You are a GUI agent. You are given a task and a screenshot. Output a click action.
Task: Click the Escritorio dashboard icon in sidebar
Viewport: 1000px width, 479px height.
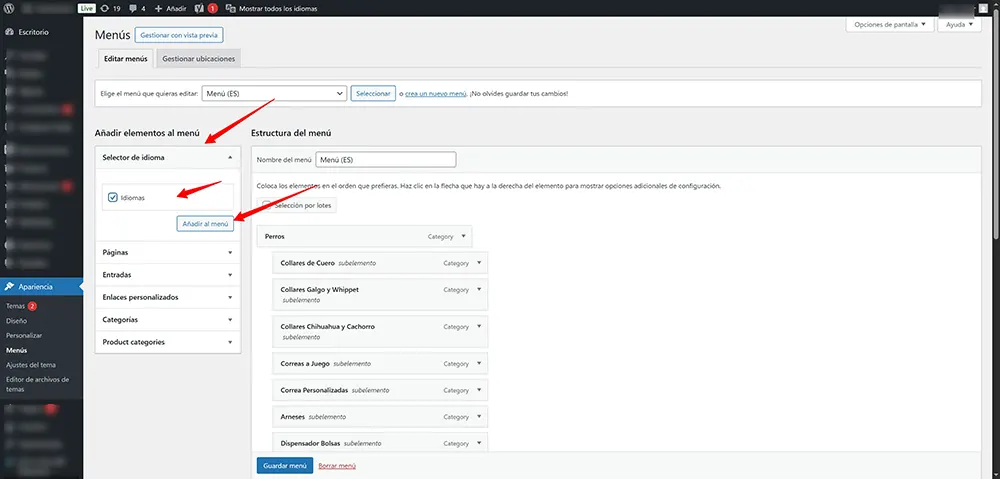tap(9, 32)
